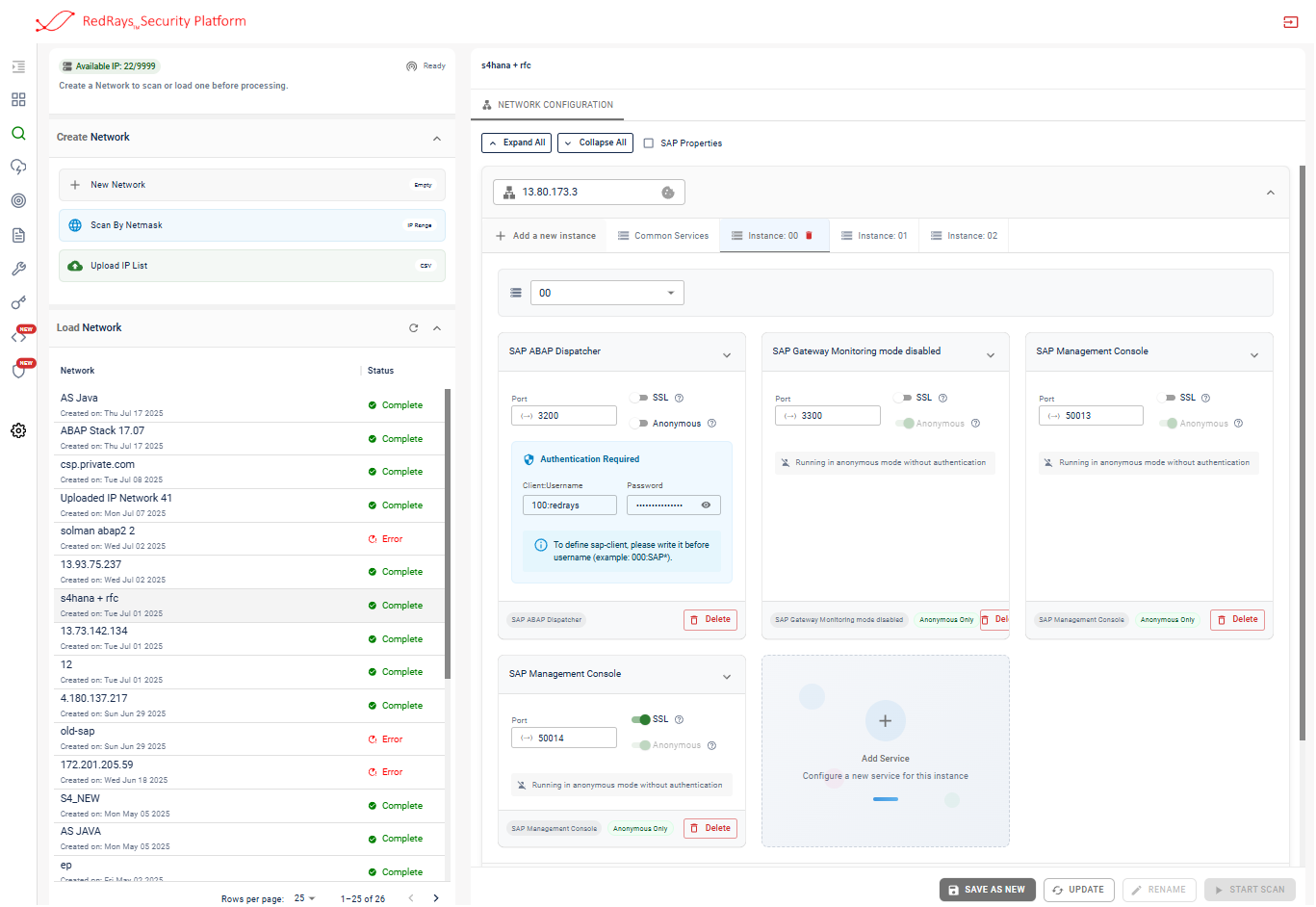Open the code brackets icon marked NEW
This screenshot has height=907, width=1316.
pos(18,336)
